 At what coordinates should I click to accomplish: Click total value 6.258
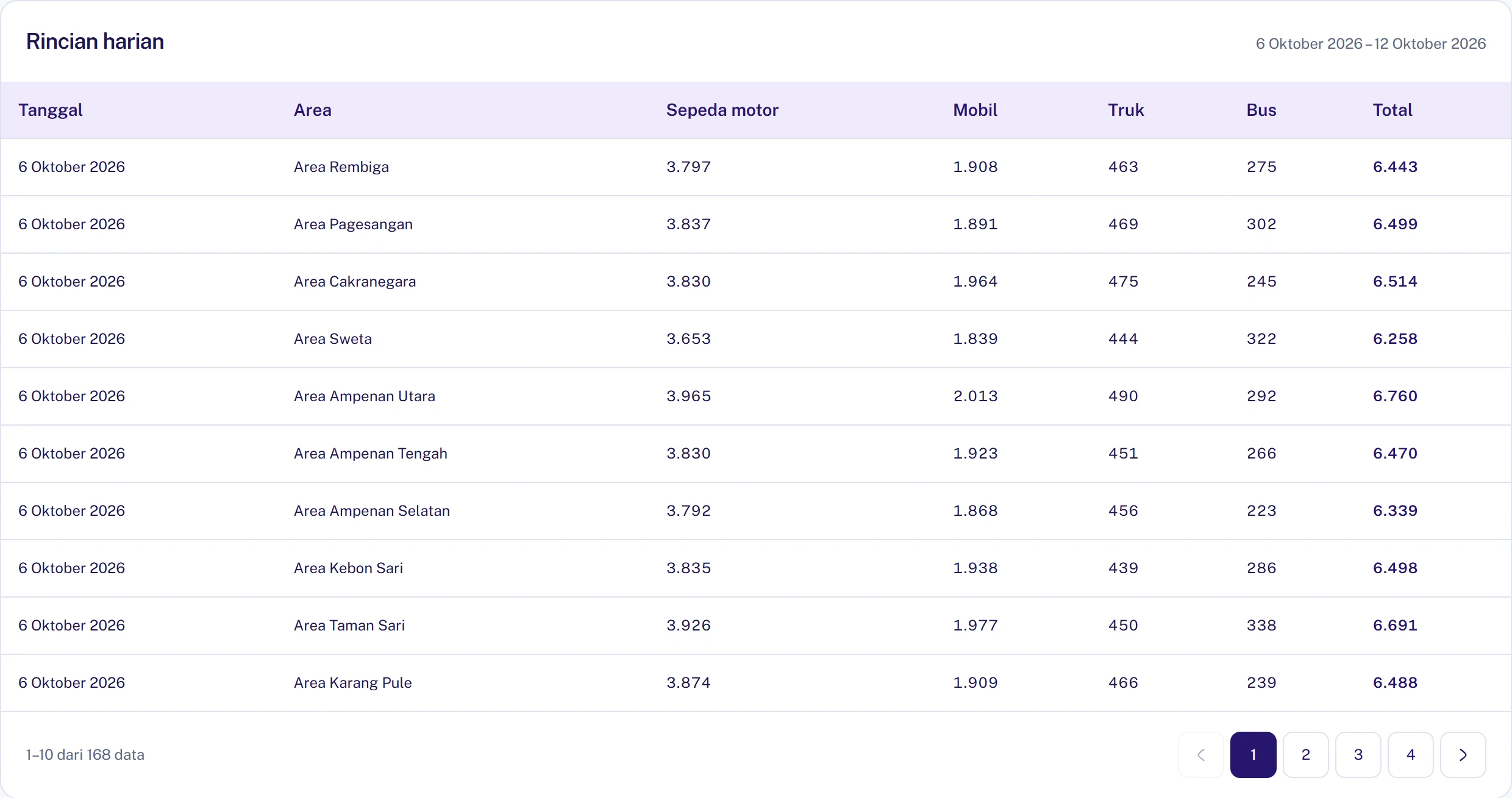tap(1395, 339)
